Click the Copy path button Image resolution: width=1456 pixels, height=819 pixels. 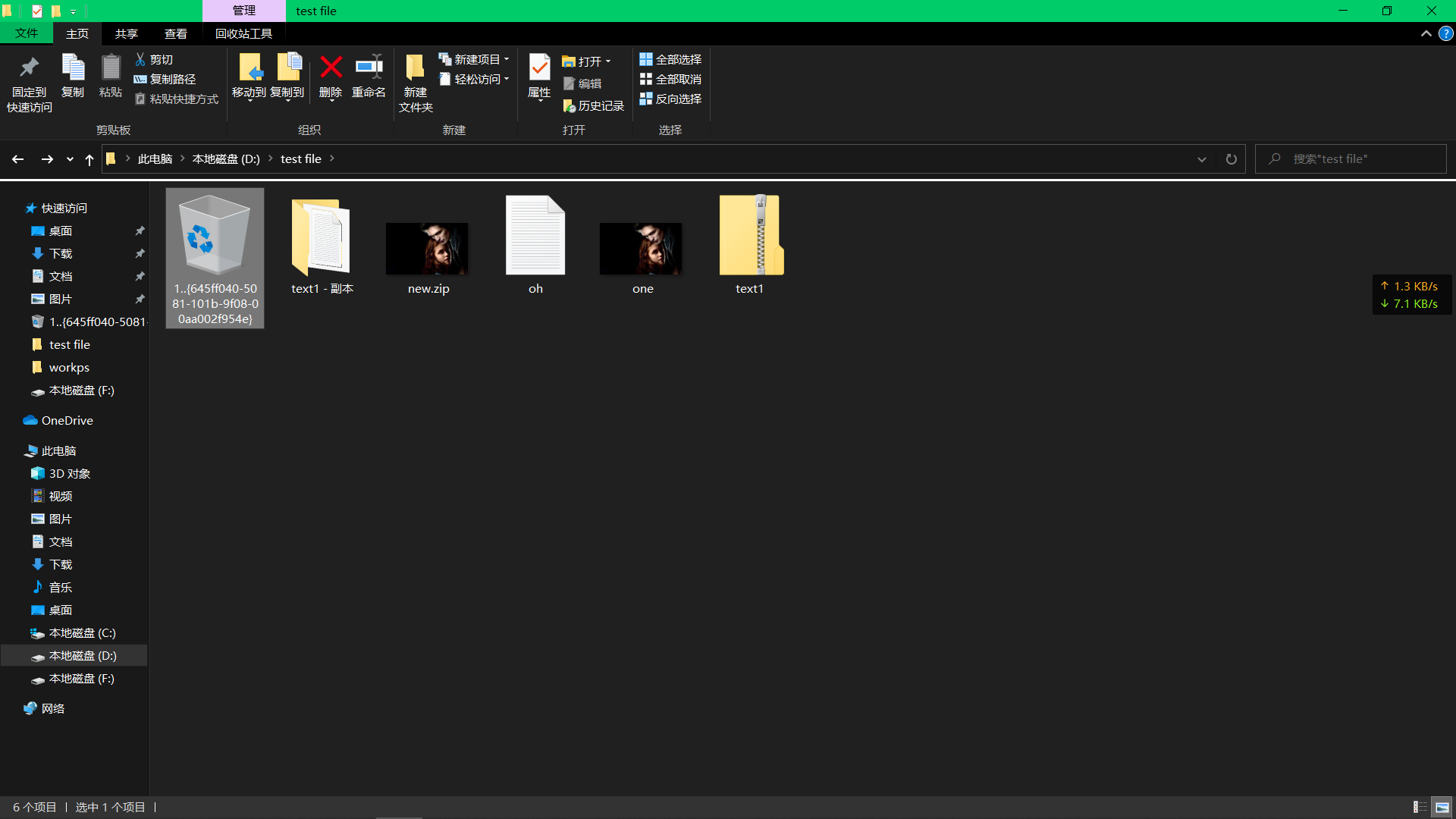(165, 79)
